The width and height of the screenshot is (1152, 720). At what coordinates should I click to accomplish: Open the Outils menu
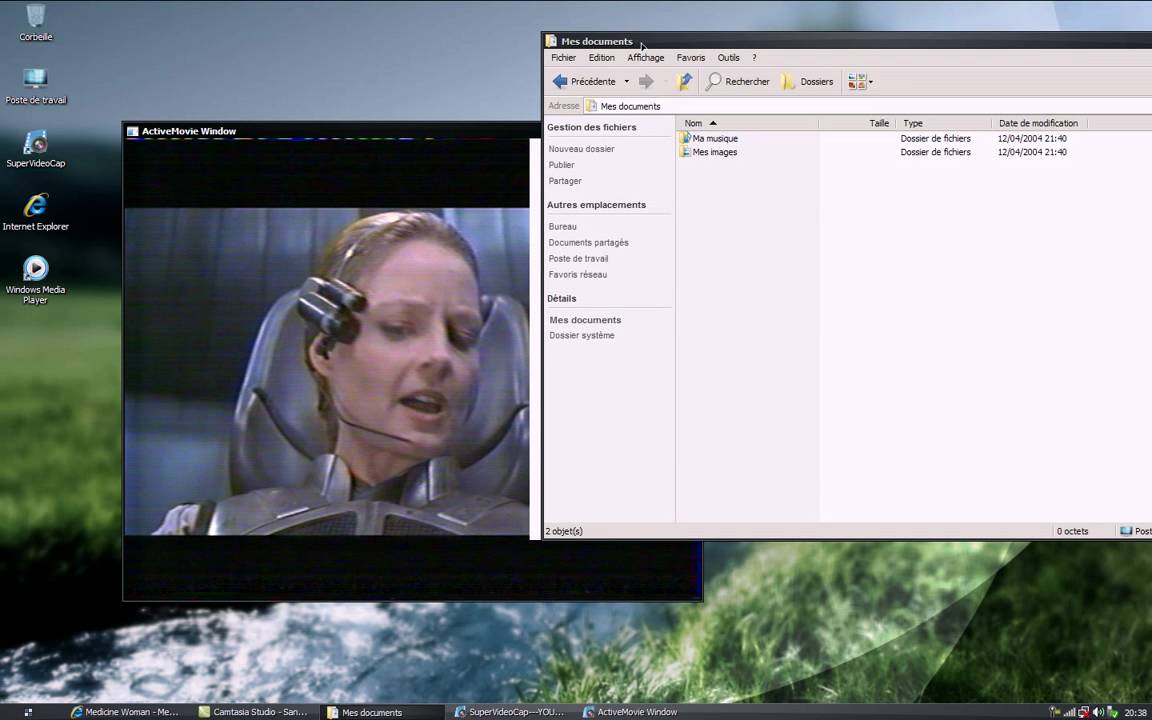point(728,57)
